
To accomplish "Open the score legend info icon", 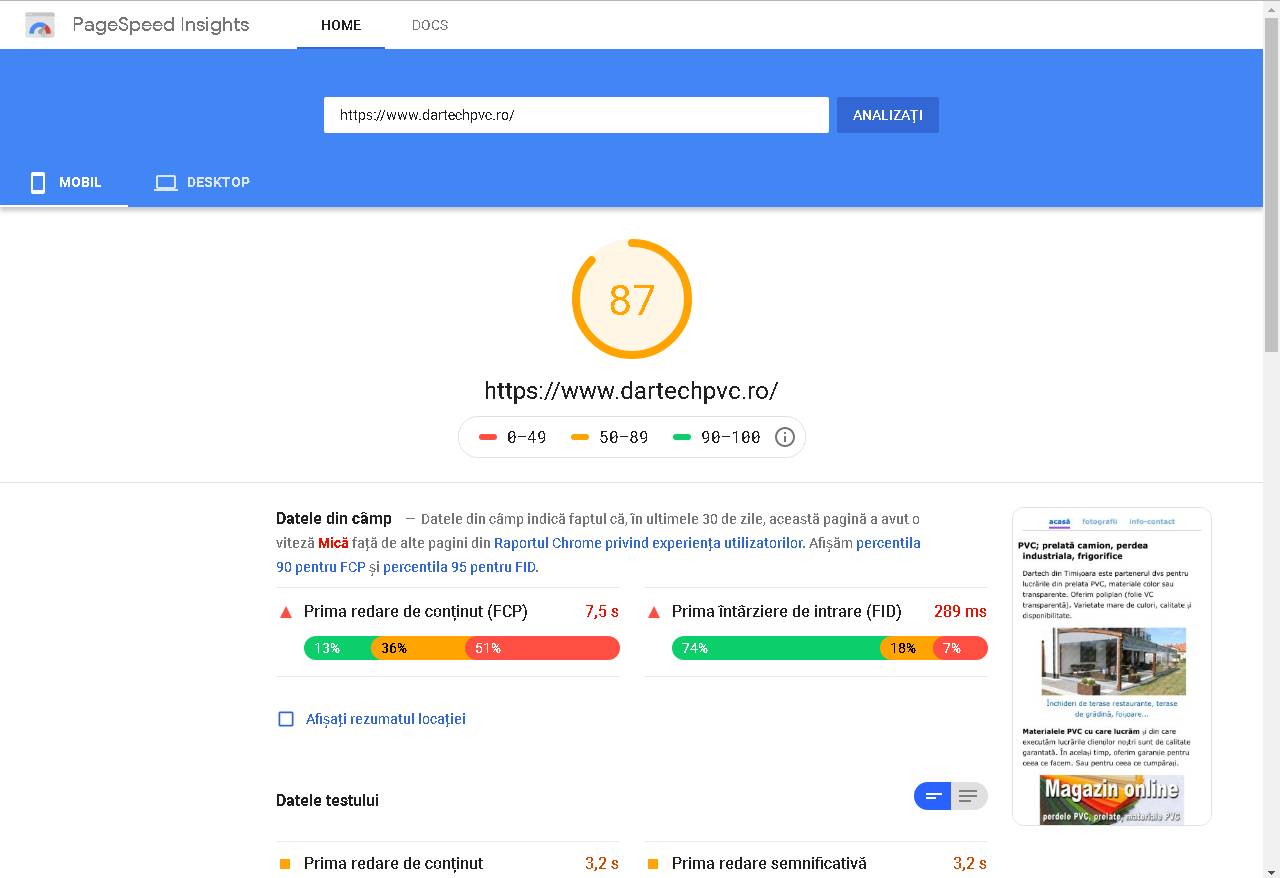I will (785, 437).
